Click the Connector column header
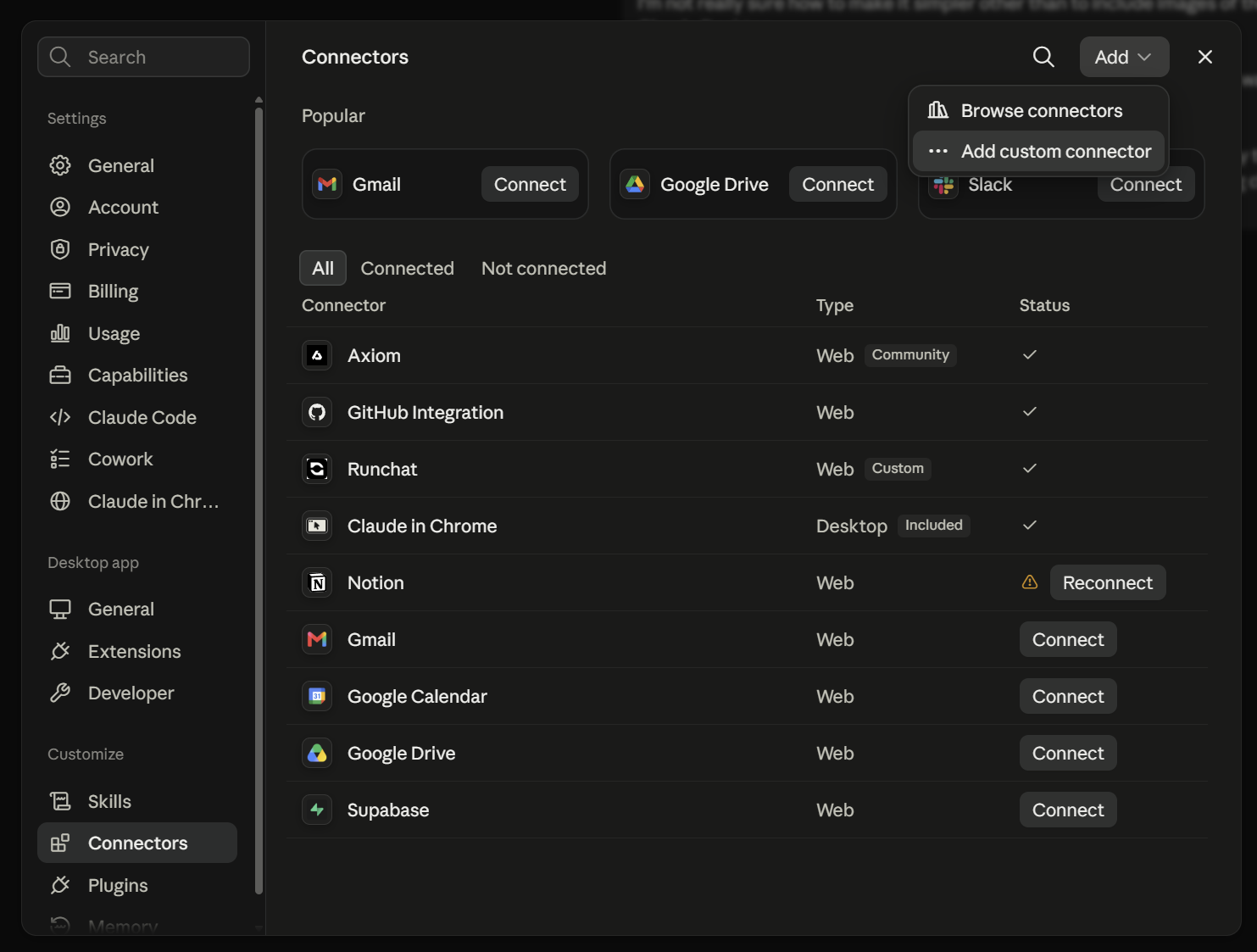The width and height of the screenshot is (1257, 952). [343, 305]
